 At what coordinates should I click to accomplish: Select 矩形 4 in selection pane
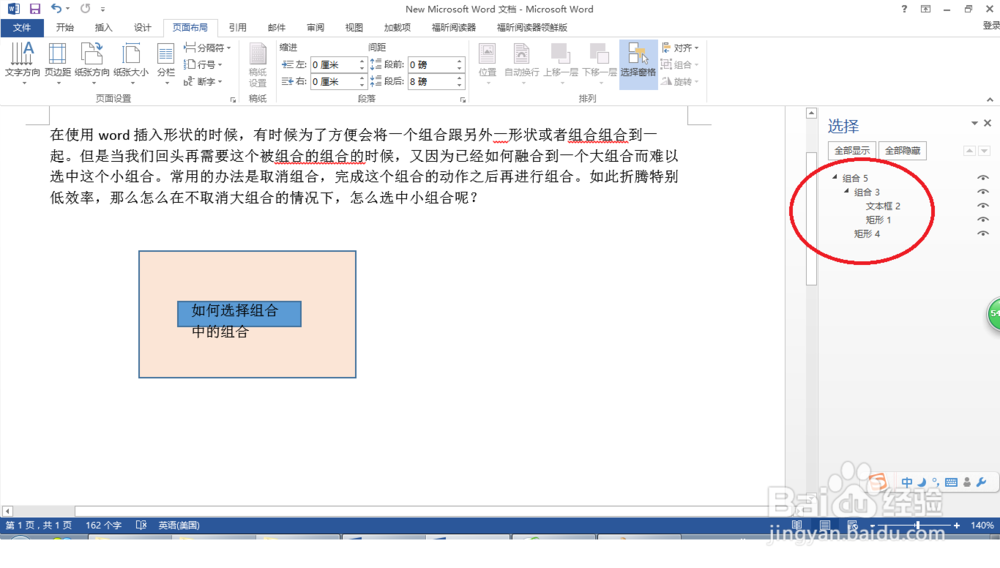point(867,234)
